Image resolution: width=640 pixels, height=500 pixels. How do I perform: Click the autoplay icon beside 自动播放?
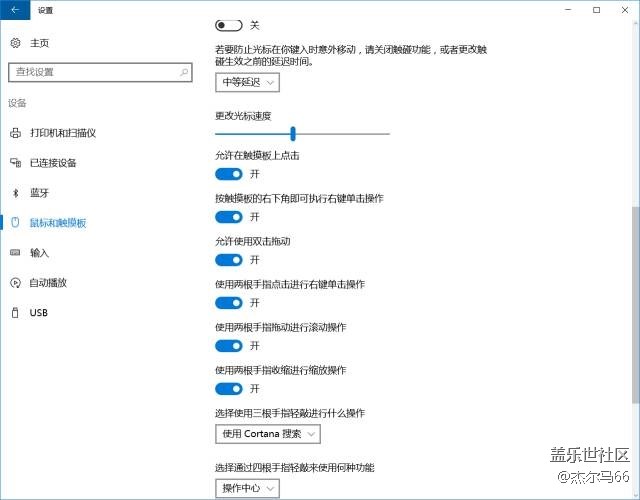(15, 283)
